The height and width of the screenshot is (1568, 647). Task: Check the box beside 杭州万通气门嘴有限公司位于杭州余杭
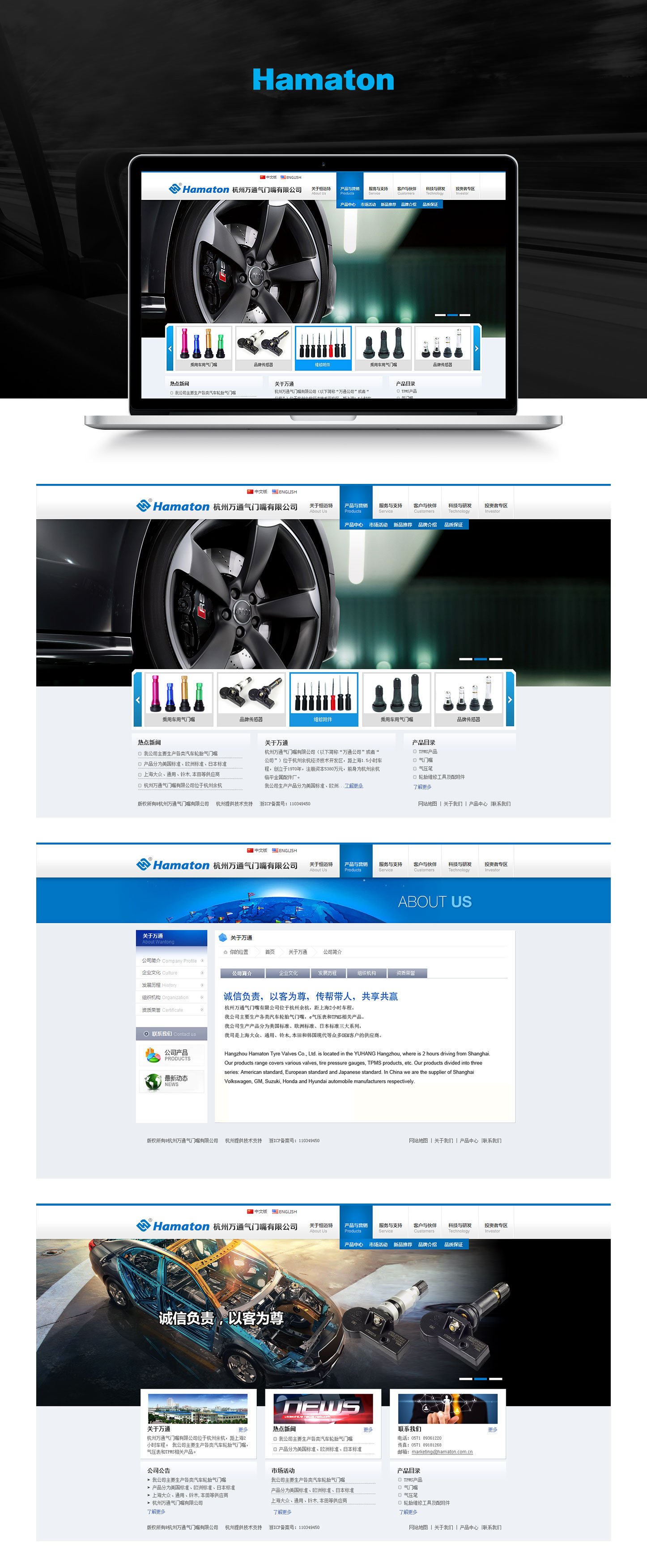[x=140, y=785]
